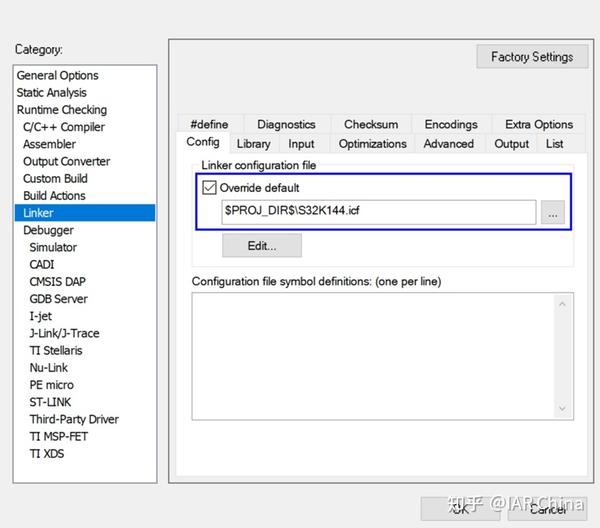Screen dimensions: 600x528
Task: Click inside the configuration symbol definitions text area
Action: (x=373, y=356)
